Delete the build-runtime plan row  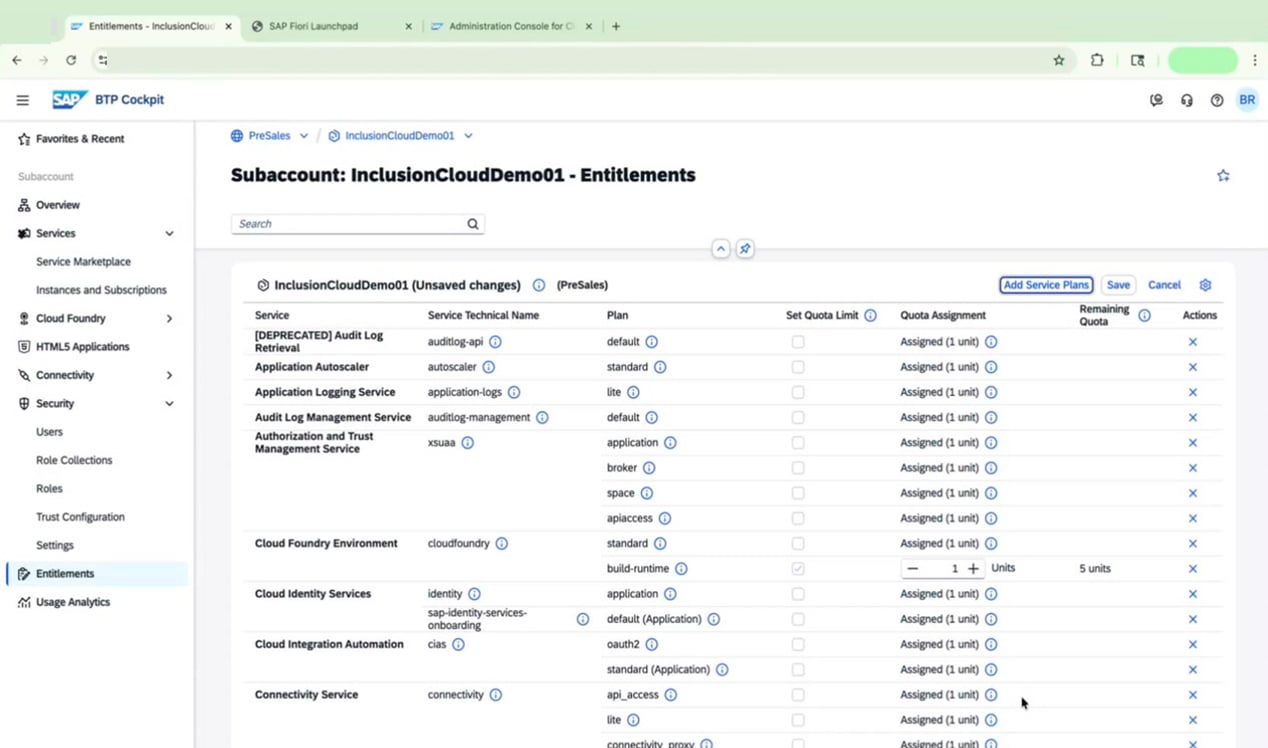click(1193, 569)
